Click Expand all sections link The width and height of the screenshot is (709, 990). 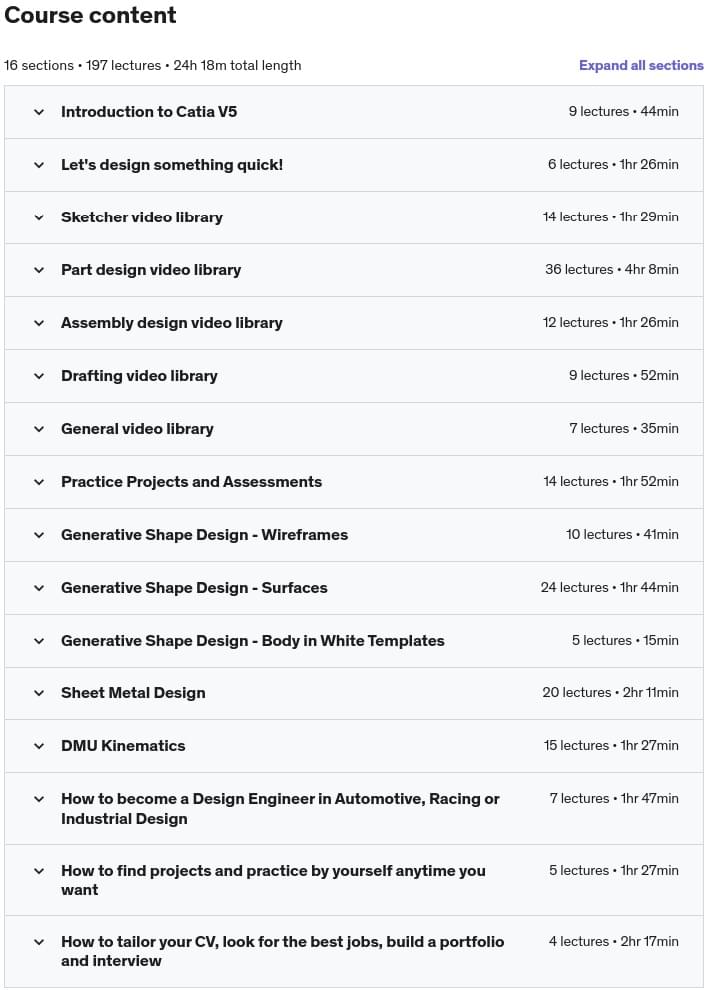pos(641,65)
